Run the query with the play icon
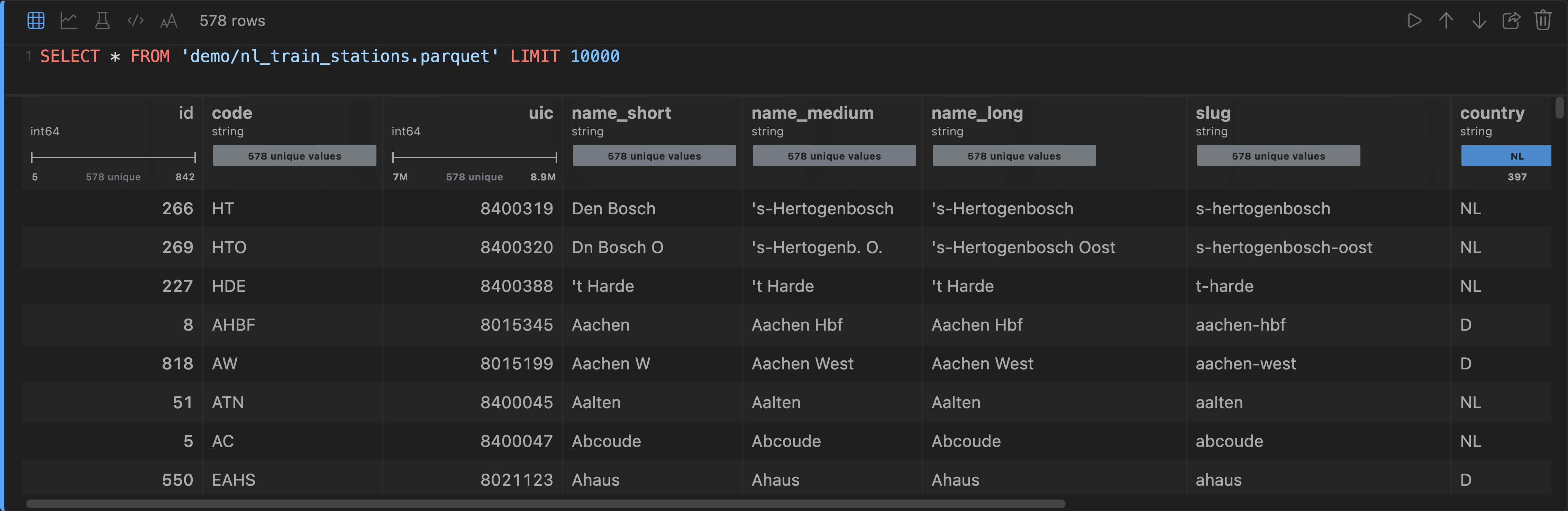This screenshot has height=511, width=1568. (1415, 21)
